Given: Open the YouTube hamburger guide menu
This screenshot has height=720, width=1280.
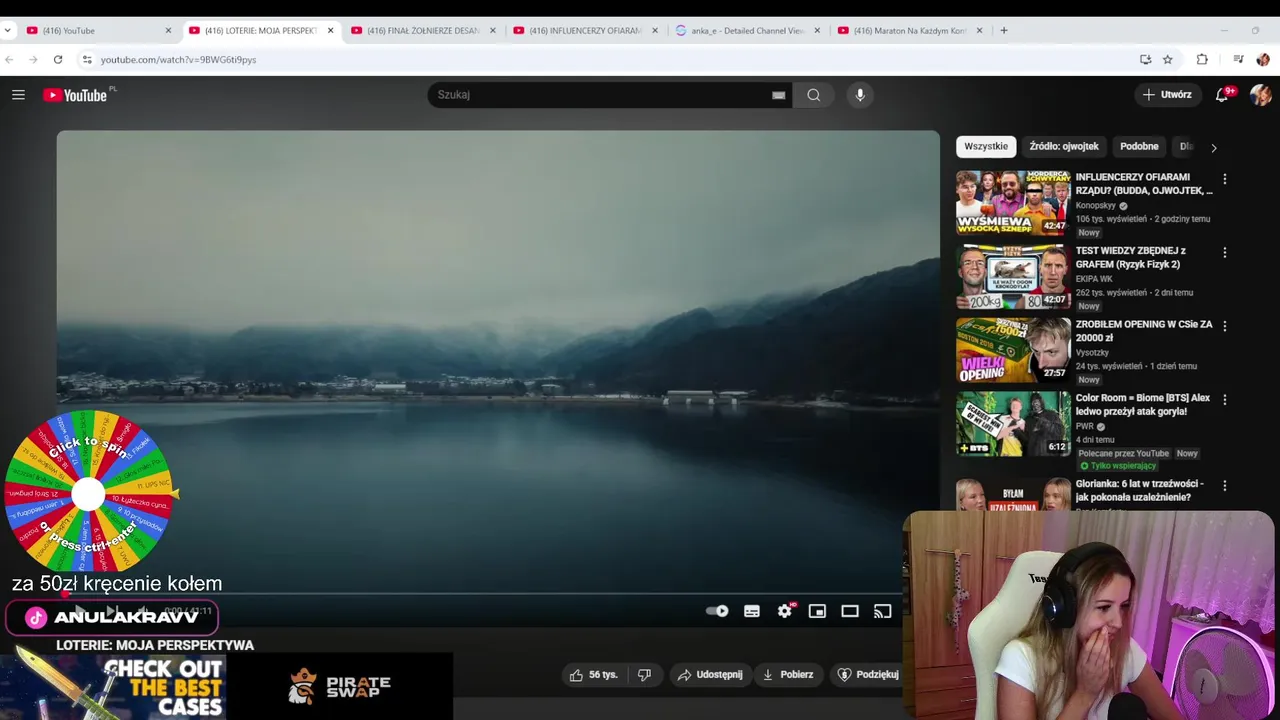Looking at the screenshot, I should click(18, 95).
